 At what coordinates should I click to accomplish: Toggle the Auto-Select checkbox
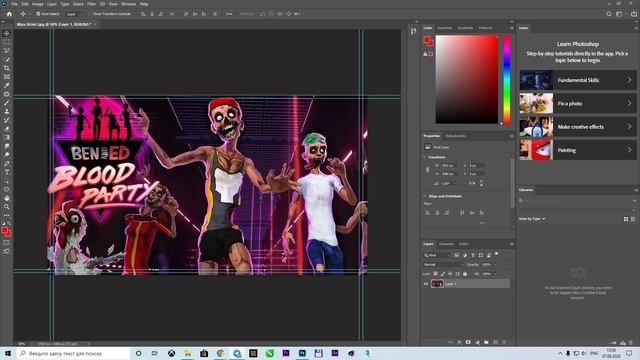(38, 14)
